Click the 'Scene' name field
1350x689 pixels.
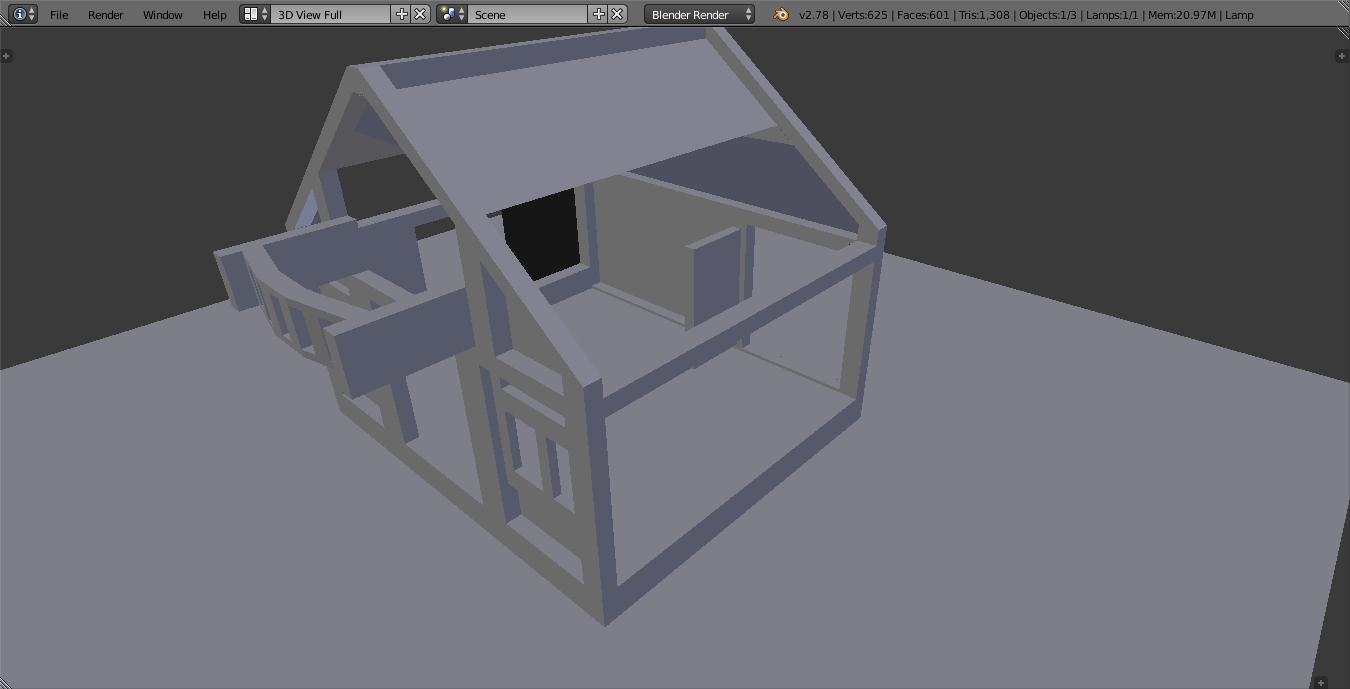click(528, 14)
